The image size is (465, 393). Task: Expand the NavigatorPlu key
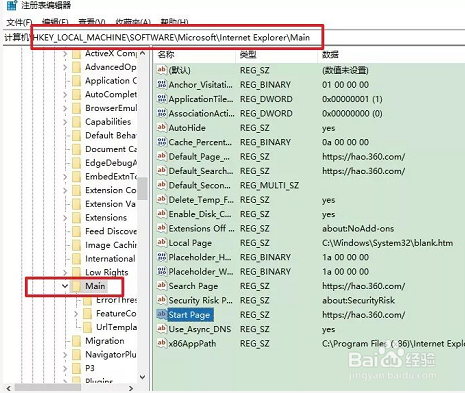pos(65,355)
